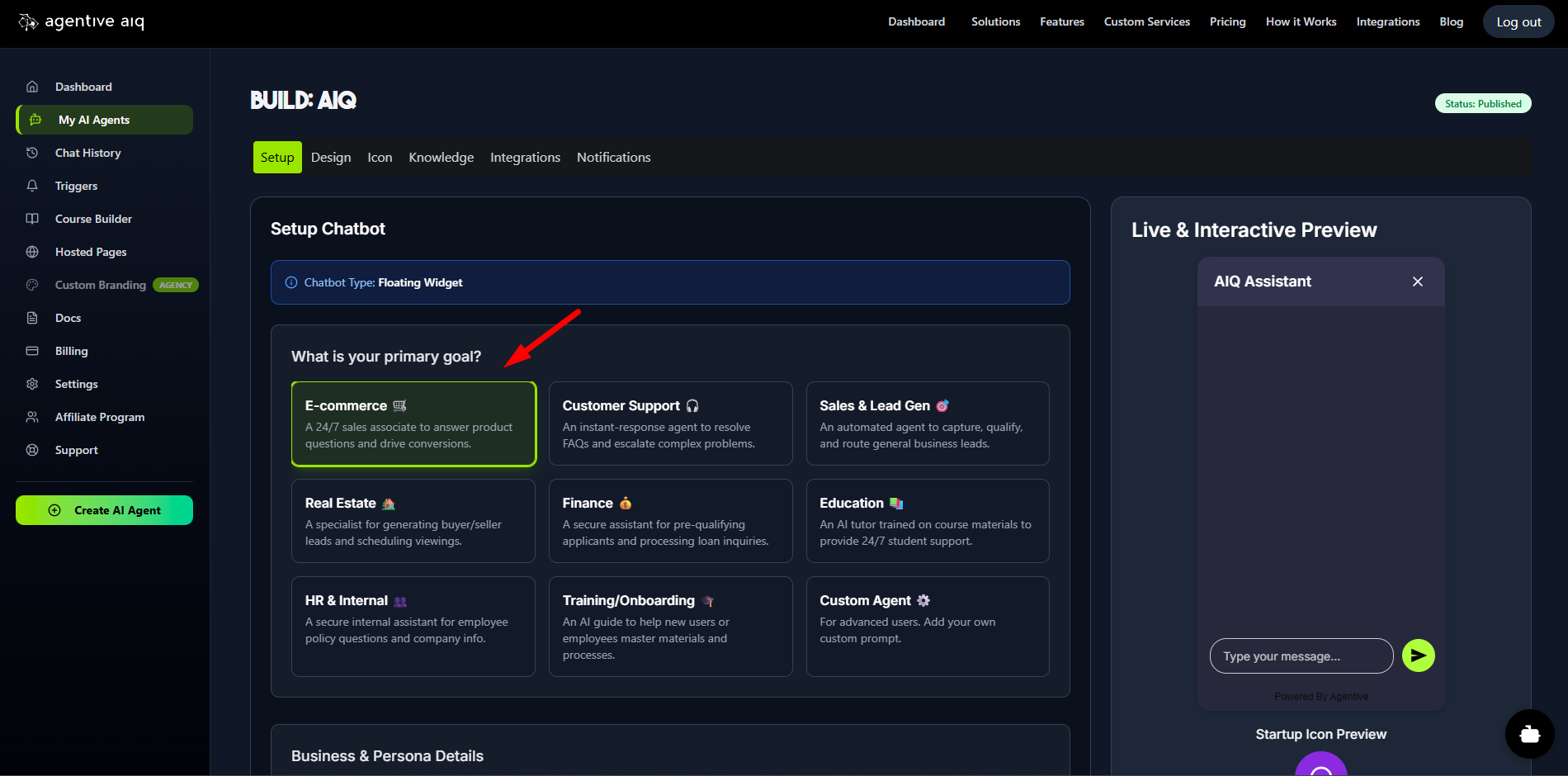The height and width of the screenshot is (776, 1568).
Task: Open the Knowledge tab
Action: click(x=441, y=158)
